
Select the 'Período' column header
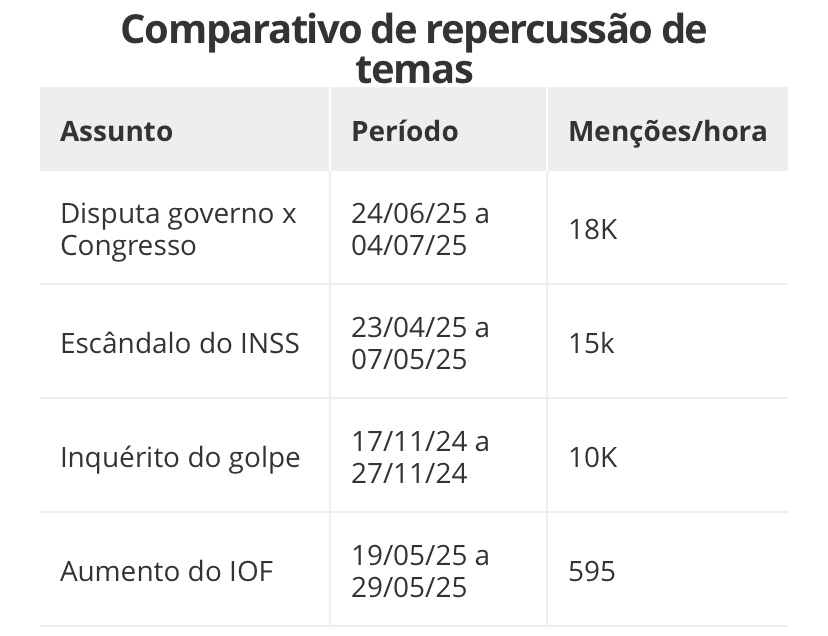point(404,131)
